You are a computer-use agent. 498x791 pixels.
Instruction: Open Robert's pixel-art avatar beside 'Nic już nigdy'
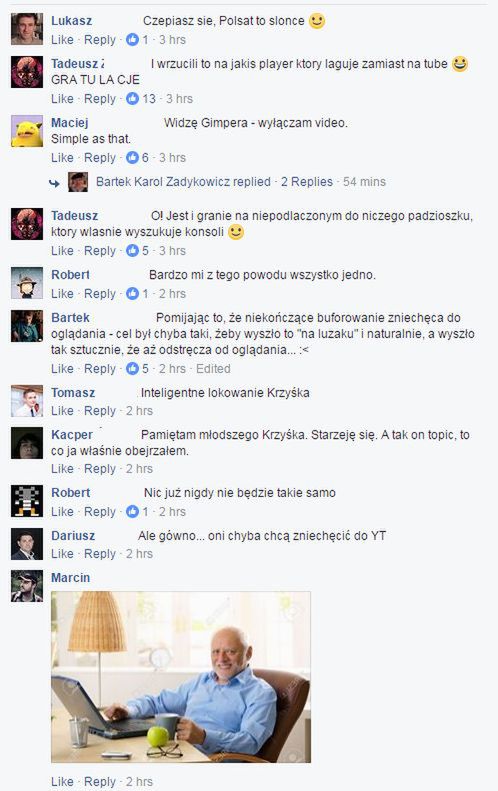27,501
